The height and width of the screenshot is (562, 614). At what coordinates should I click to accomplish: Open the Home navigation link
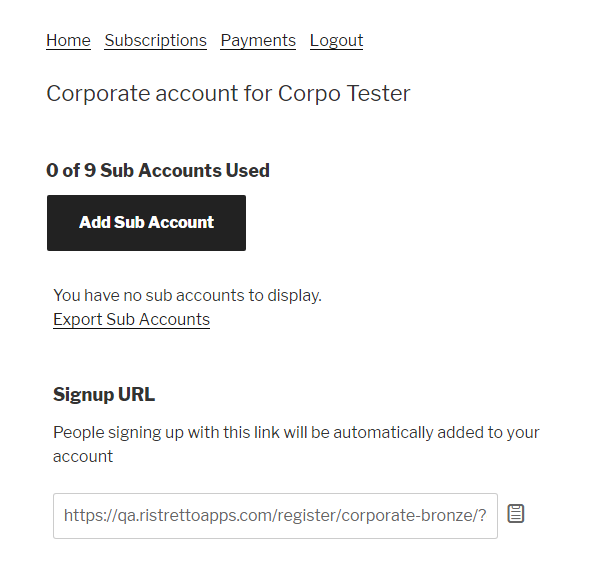pos(68,40)
